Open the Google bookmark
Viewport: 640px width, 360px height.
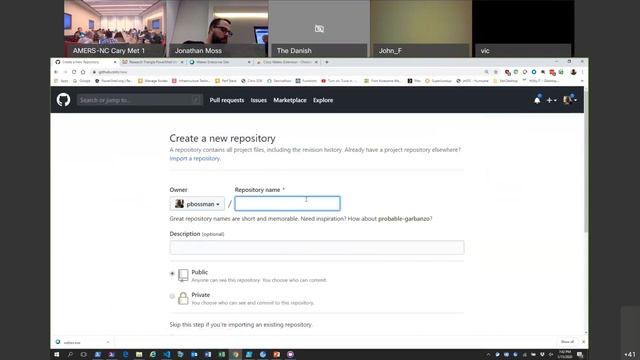tap(82, 81)
